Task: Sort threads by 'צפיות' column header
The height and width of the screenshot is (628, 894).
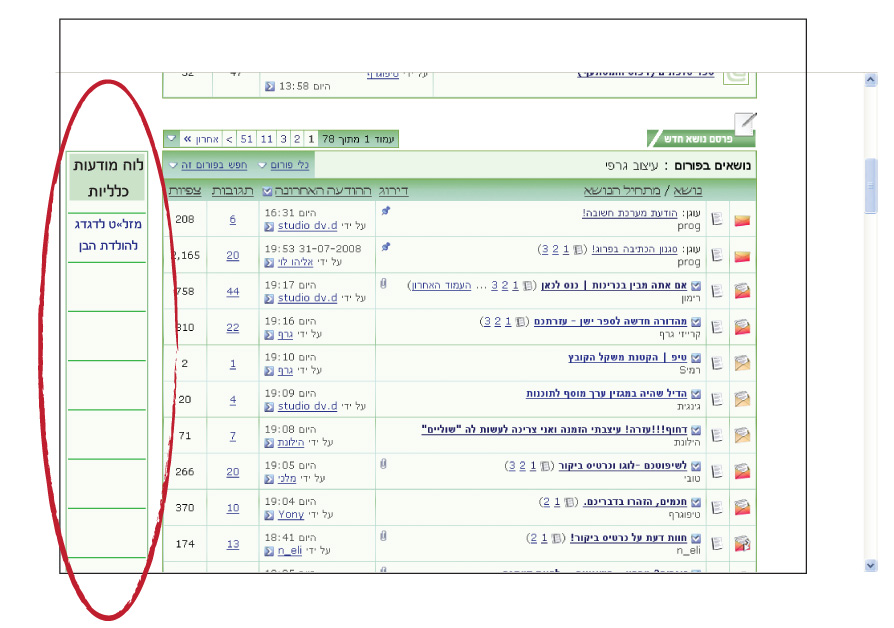Action: coord(185,191)
